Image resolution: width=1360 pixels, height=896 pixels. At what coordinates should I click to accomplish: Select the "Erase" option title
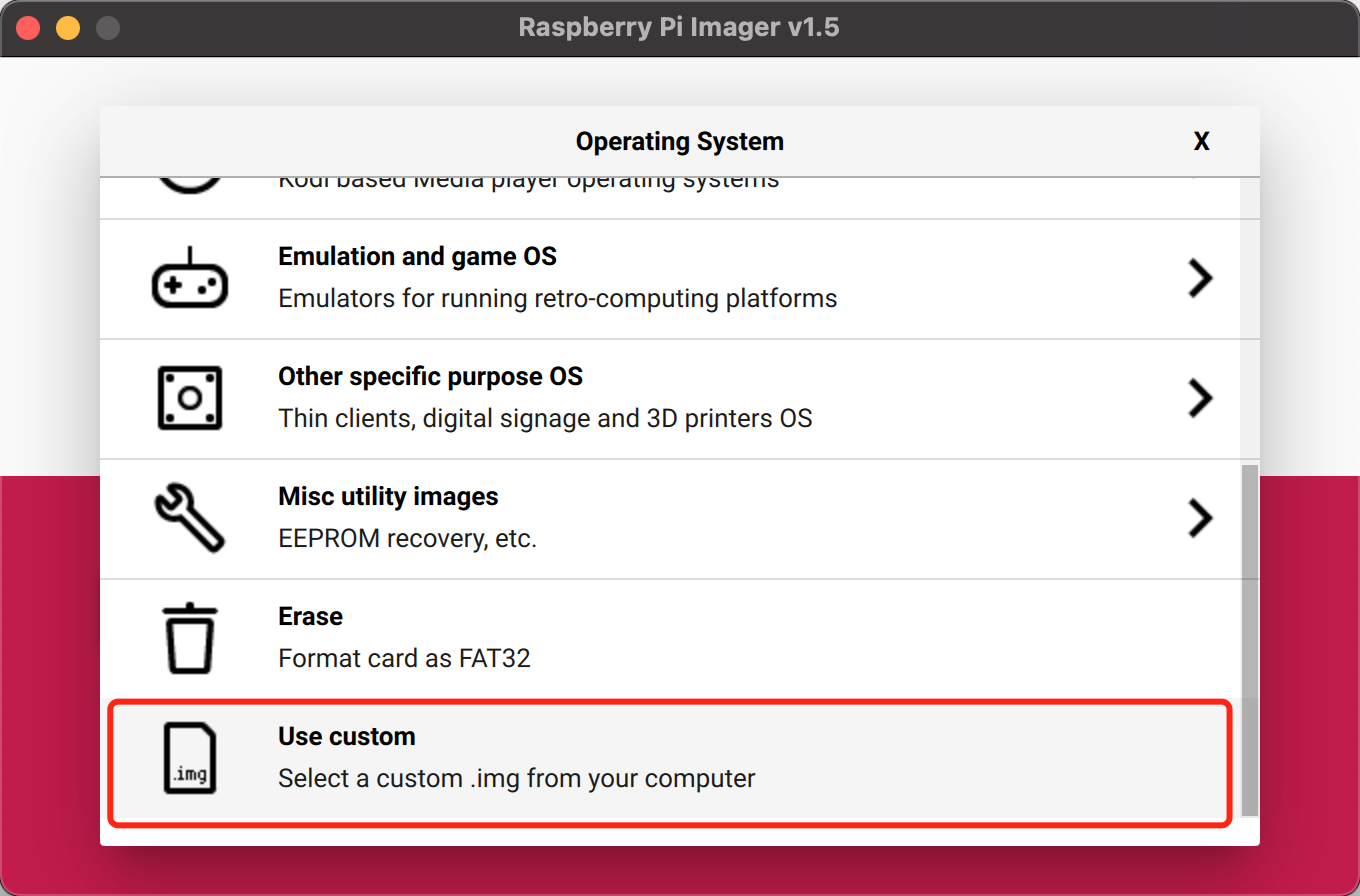coord(310,617)
